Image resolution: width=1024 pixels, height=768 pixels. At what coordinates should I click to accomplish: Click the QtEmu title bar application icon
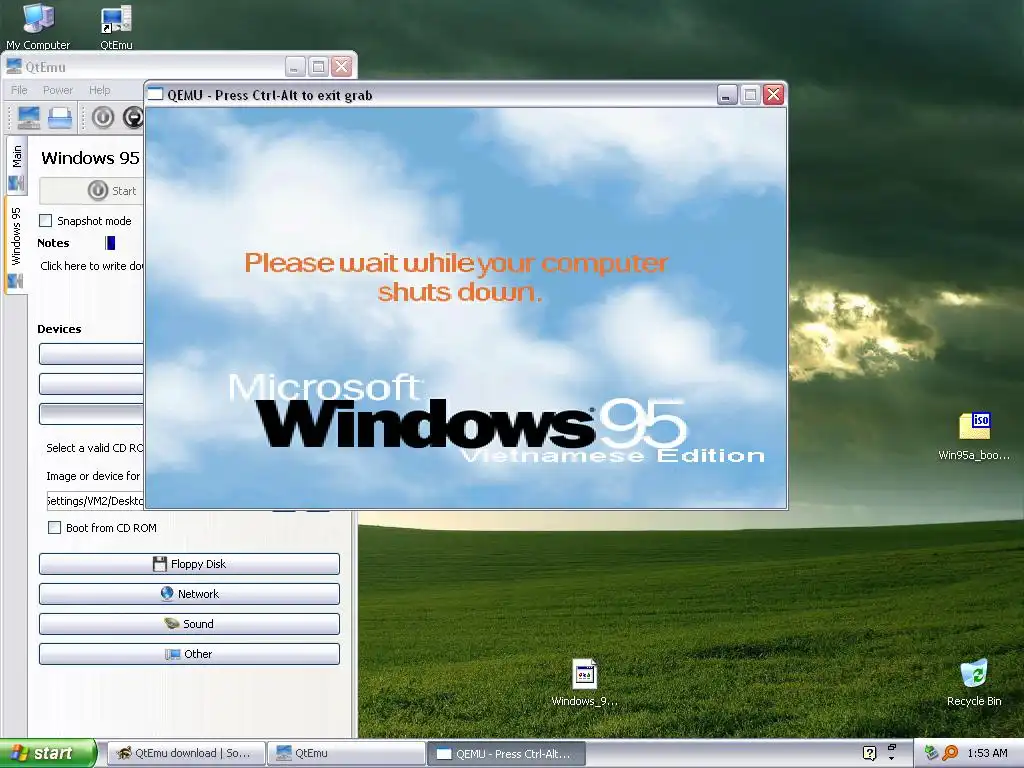14,67
